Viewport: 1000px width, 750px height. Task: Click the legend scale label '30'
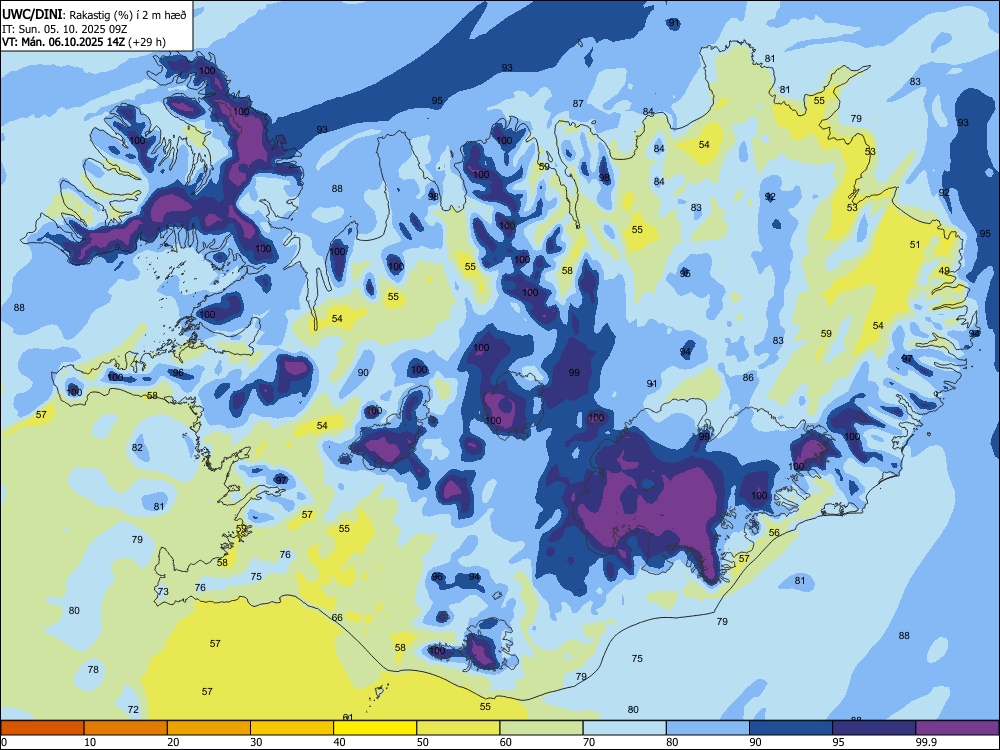256,742
